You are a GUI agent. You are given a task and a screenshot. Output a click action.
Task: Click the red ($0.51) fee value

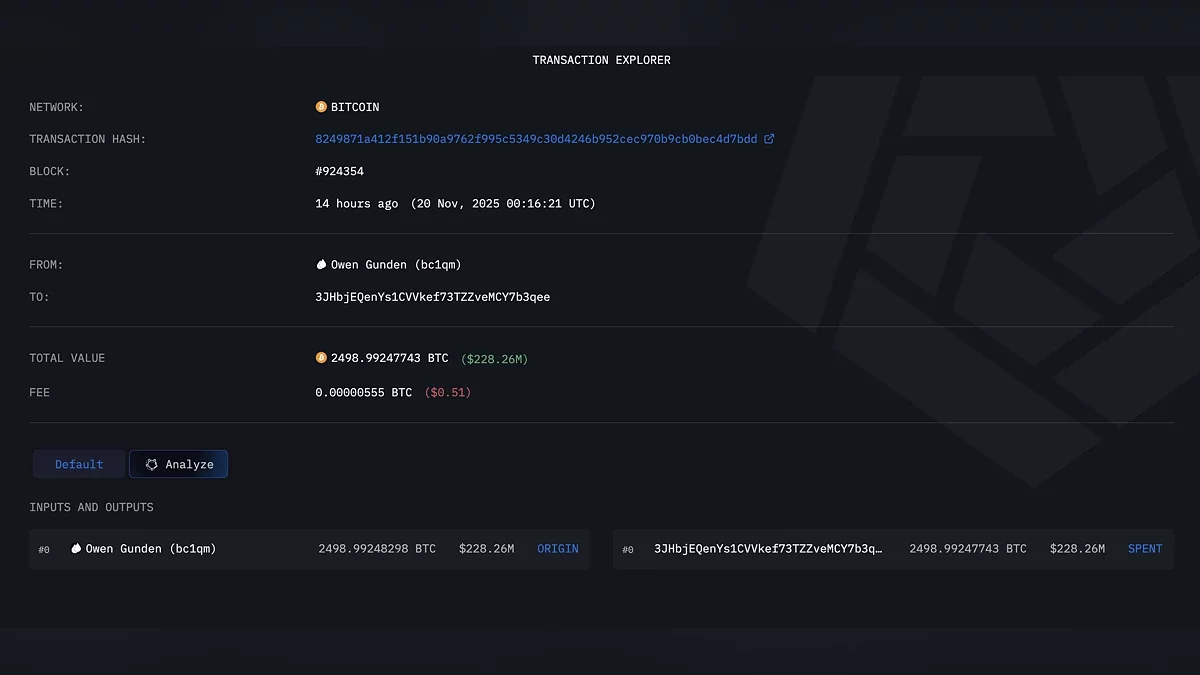coord(448,392)
